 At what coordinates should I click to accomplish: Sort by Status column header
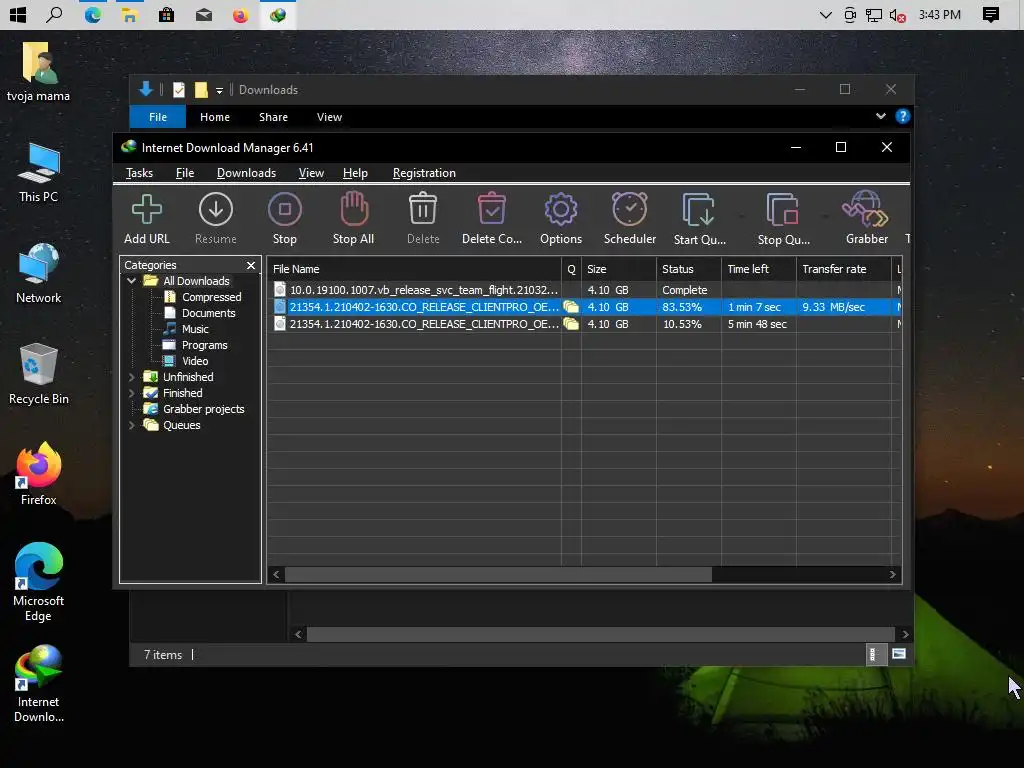click(x=688, y=269)
